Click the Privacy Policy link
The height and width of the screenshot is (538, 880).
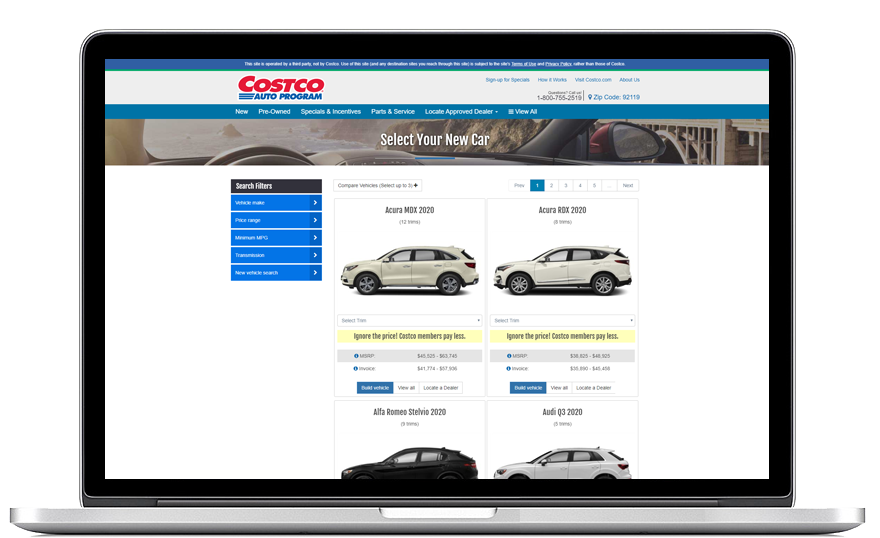coord(558,64)
